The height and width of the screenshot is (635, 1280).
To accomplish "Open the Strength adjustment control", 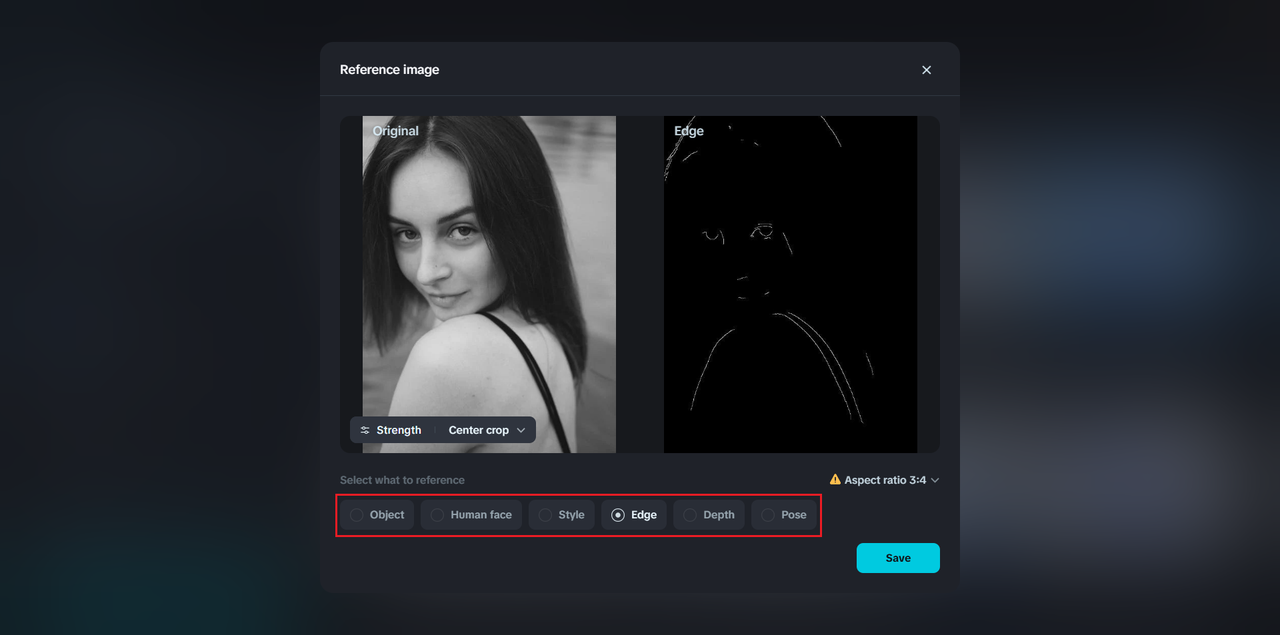I will pyautogui.click(x=391, y=430).
